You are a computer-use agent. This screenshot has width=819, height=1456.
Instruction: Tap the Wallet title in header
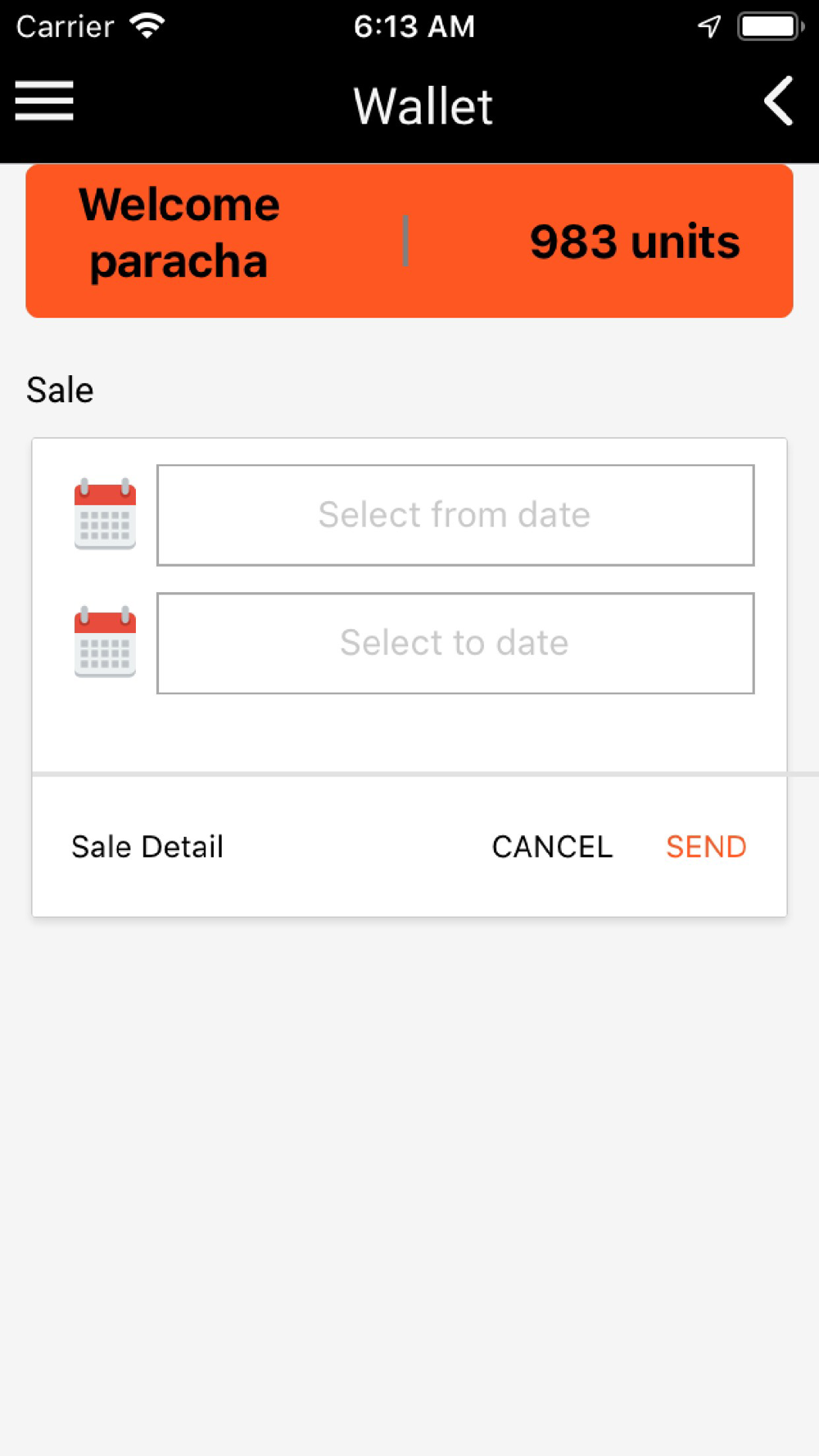point(423,106)
